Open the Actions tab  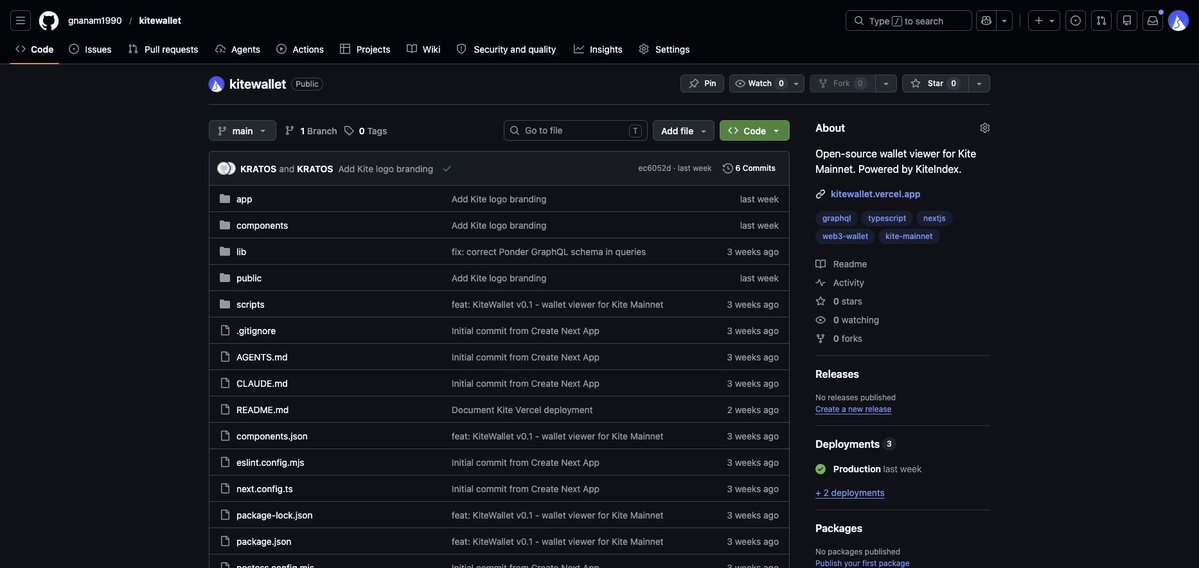(300, 49)
